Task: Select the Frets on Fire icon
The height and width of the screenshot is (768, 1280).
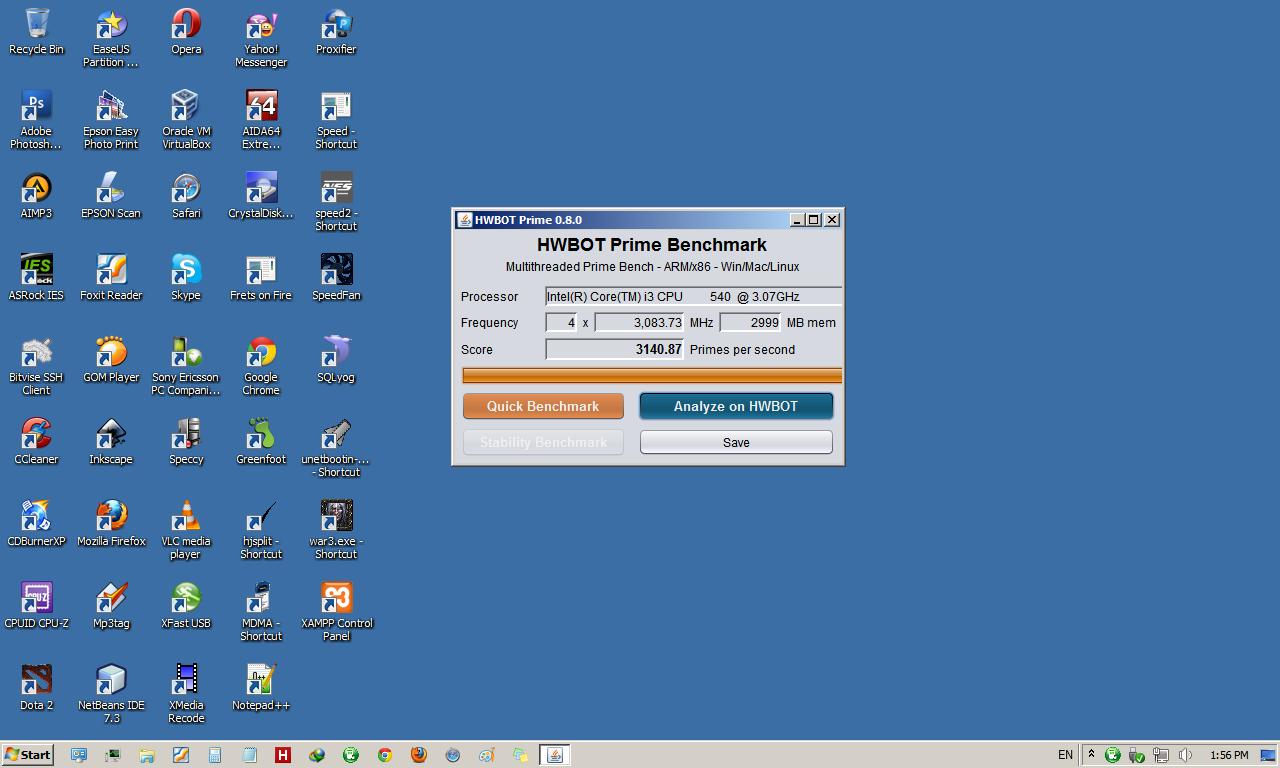Action: pyautogui.click(x=261, y=277)
